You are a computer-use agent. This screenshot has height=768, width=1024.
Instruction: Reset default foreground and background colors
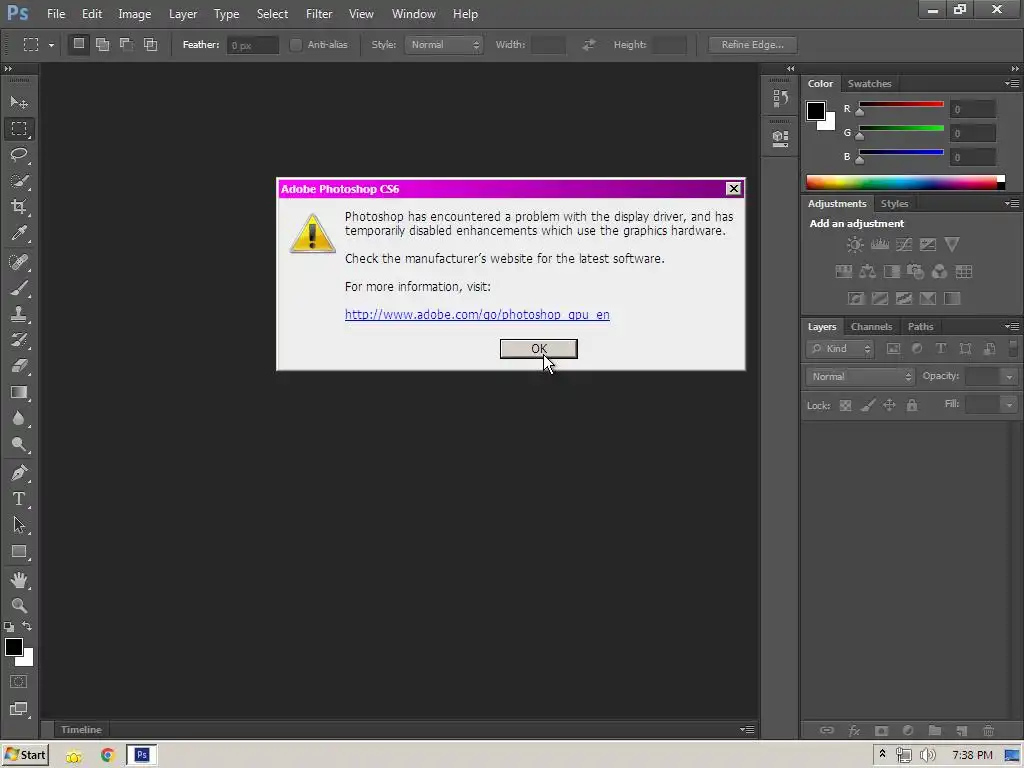tap(8, 627)
